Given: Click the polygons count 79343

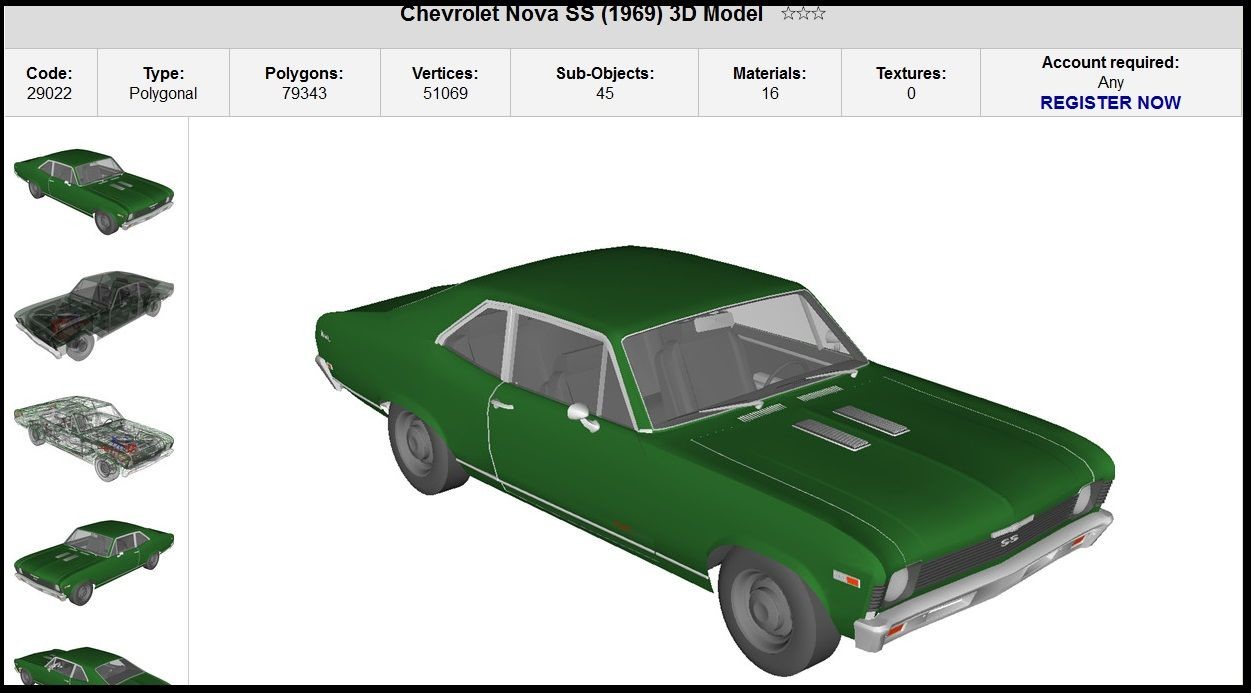Looking at the screenshot, I should [x=304, y=93].
